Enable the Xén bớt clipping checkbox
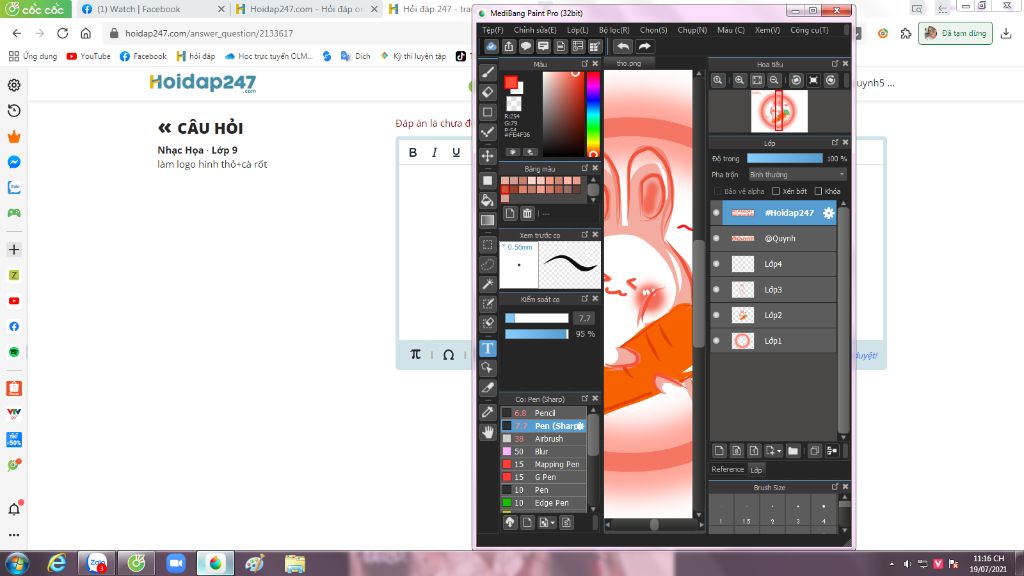The image size is (1024, 576). pos(776,191)
